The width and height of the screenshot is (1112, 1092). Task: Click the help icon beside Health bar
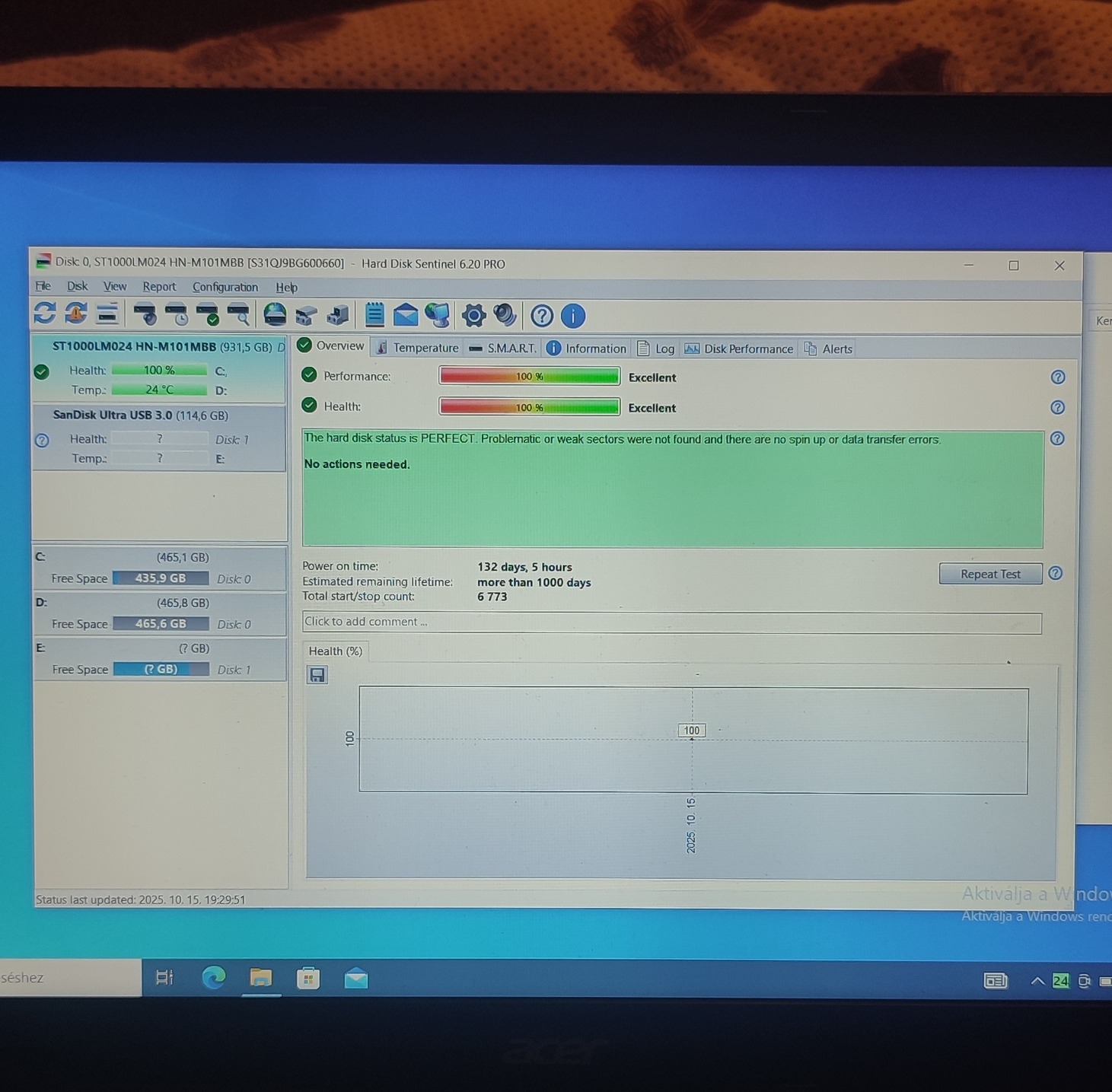click(1058, 408)
